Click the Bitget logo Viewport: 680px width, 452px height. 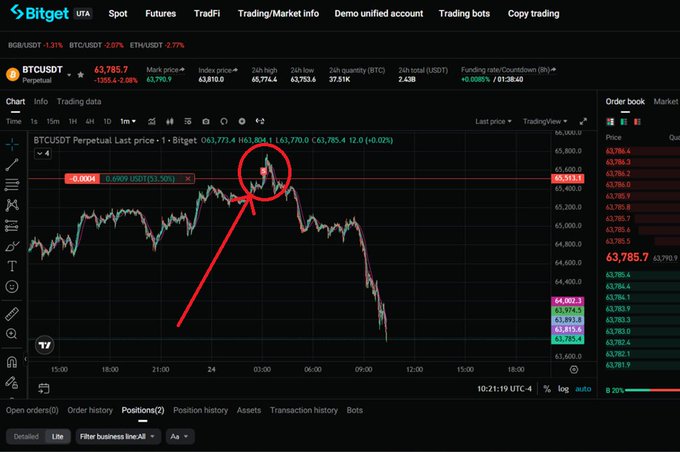tap(40, 13)
